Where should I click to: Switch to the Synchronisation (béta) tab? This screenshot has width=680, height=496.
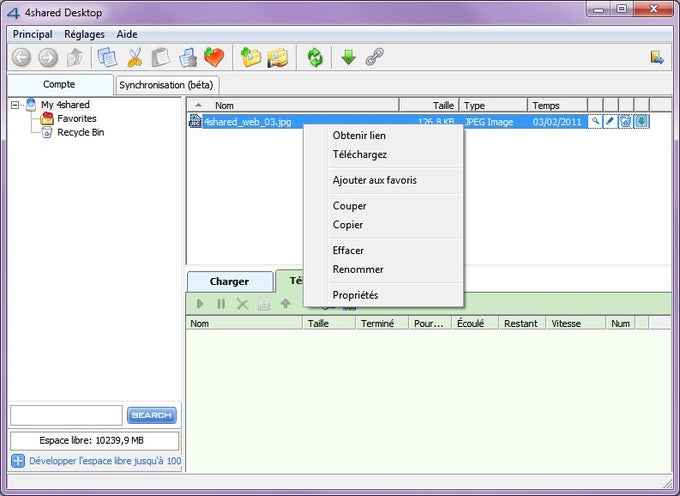click(167, 85)
